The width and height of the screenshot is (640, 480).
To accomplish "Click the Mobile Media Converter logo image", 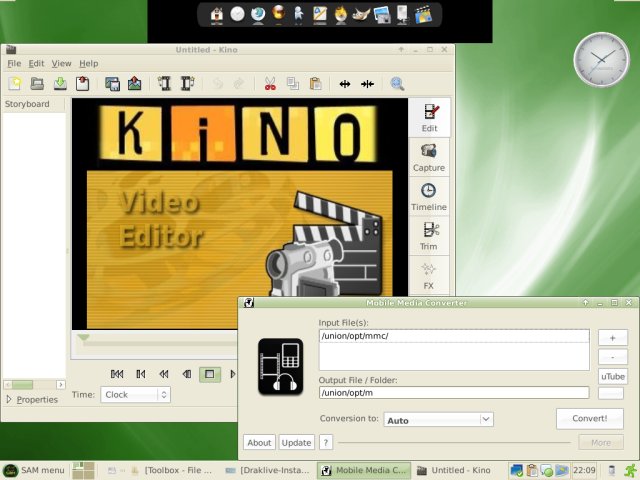I will 280,367.
